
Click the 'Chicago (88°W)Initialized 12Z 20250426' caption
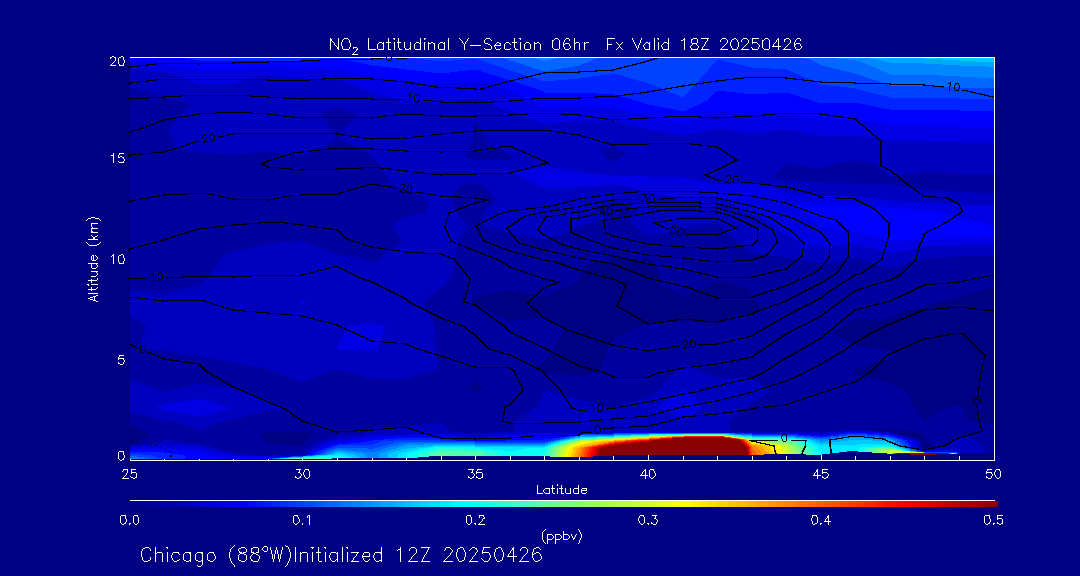pos(341,555)
